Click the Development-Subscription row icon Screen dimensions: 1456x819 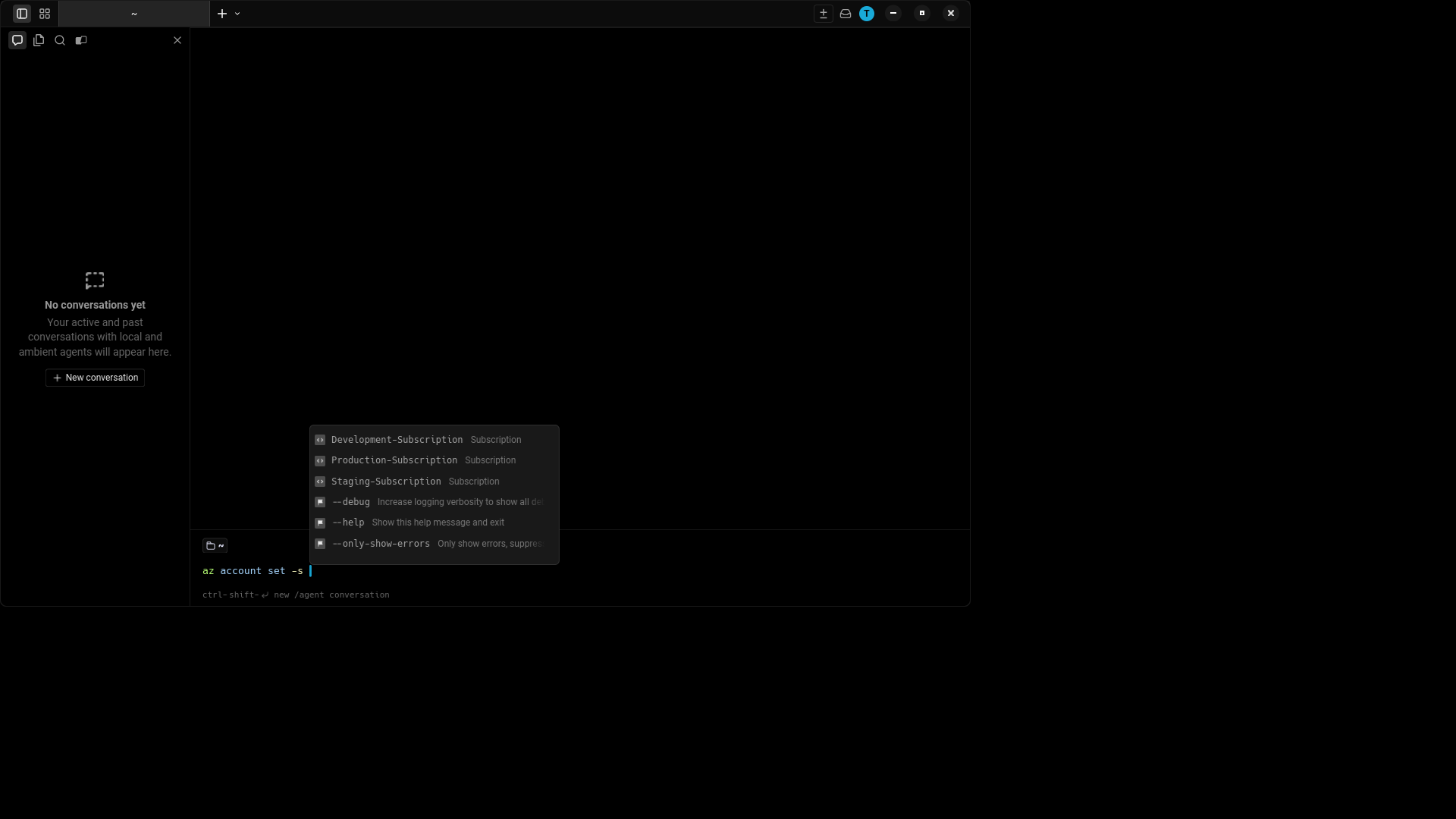pos(320,440)
